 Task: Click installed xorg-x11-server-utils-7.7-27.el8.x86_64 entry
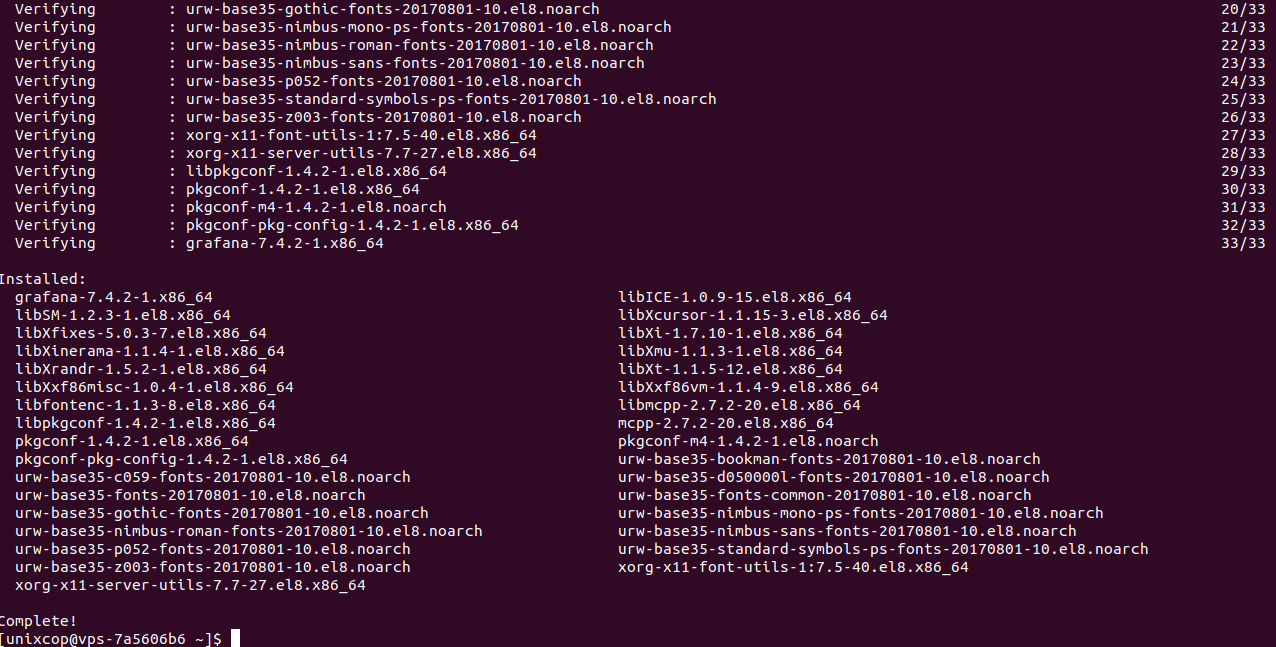pyautogui.click(x=190, y=585)
